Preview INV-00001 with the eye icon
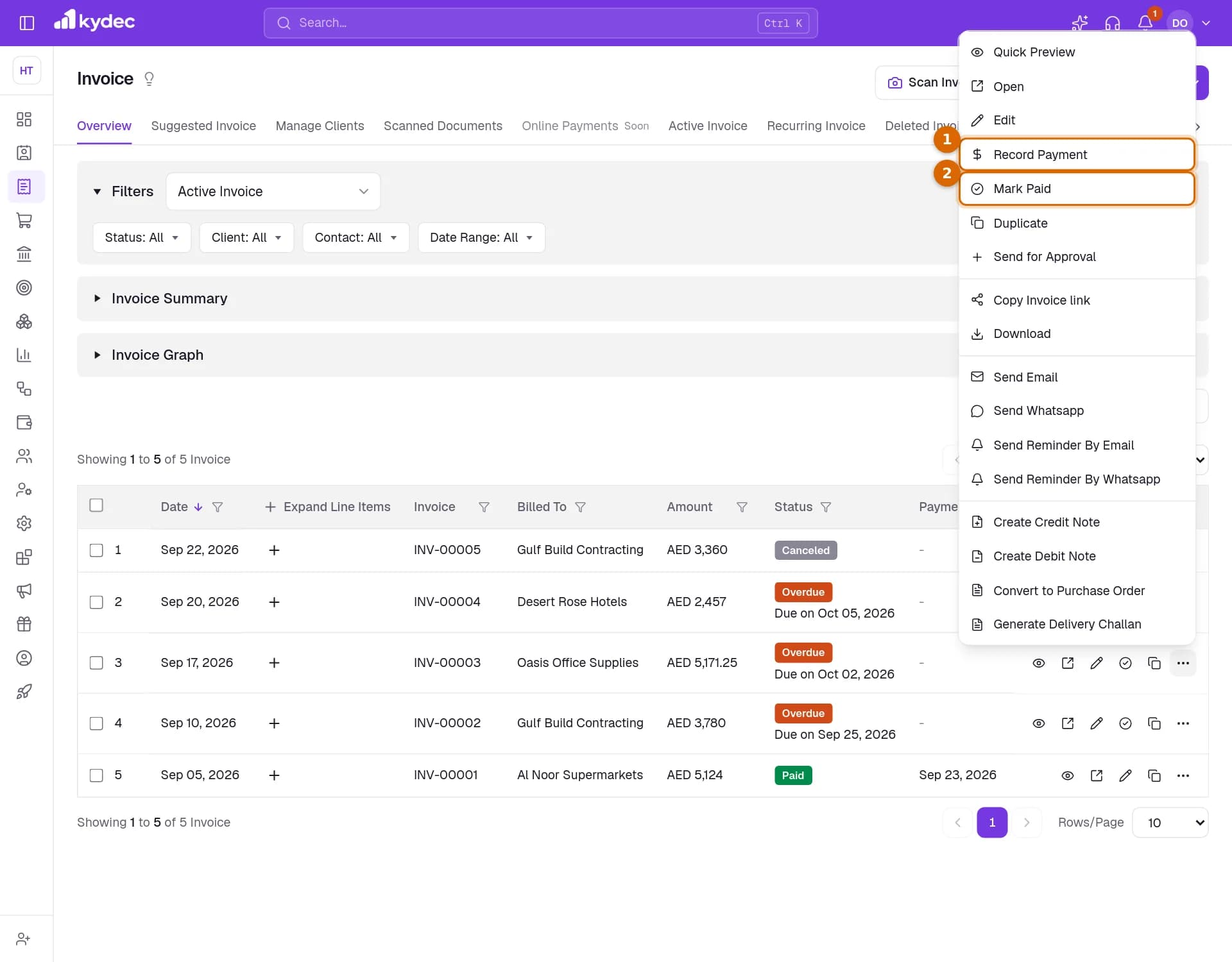The width and height of the screenshot is (1232, 962). tap(1067, 775)
